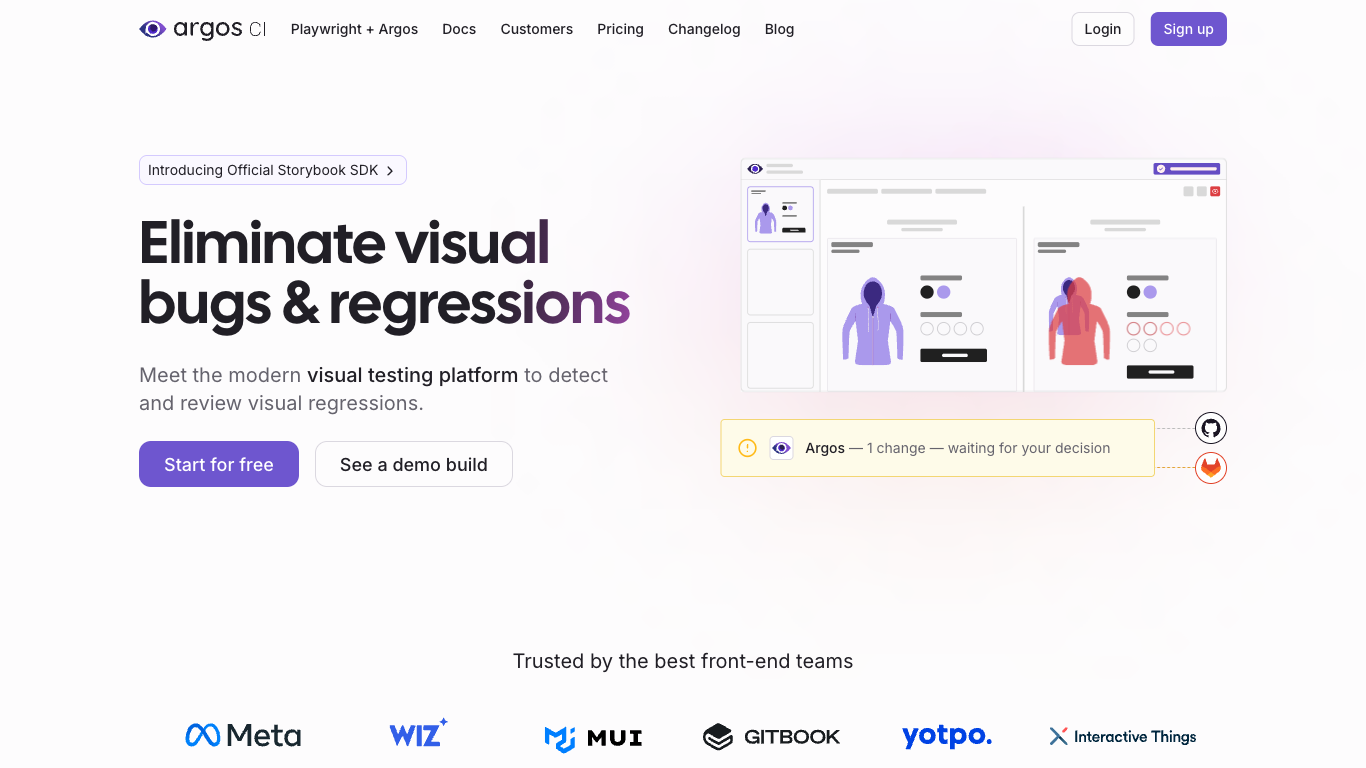Click the Trusted by the best front-end teams text

point(683,661)
